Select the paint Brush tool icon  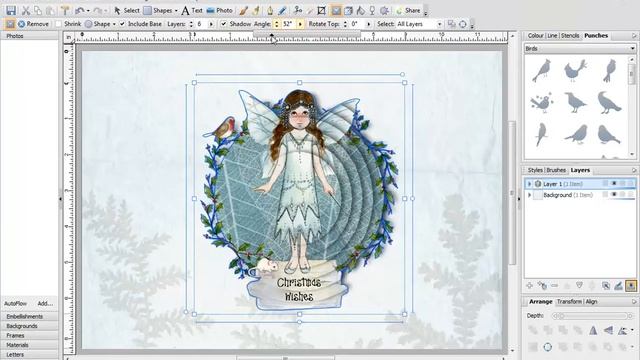[x=244, y=11]
